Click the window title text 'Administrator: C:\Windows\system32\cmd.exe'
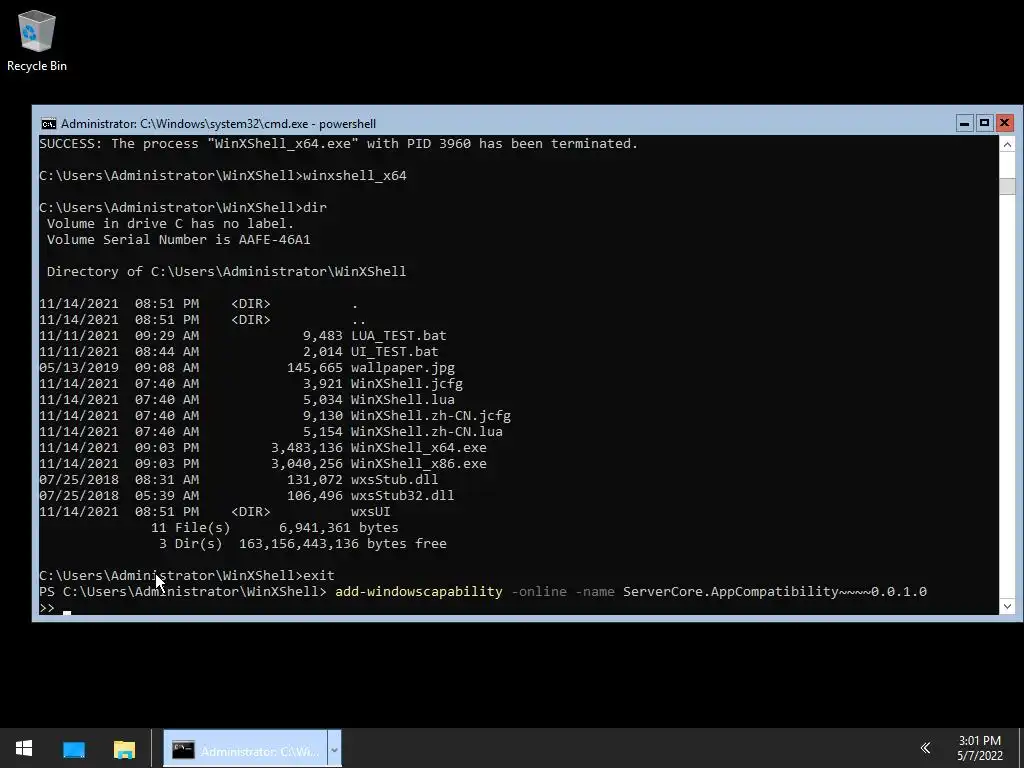 pyautogui.click(x=185, y=123)
